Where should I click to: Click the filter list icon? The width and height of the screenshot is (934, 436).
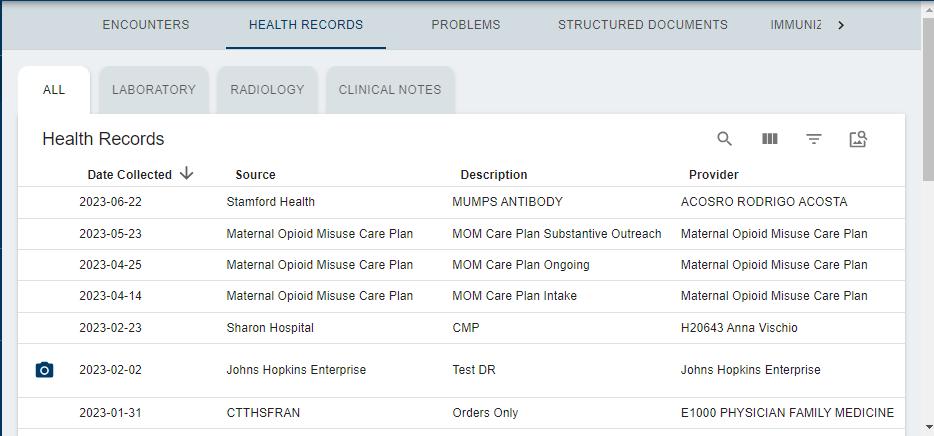814,139
